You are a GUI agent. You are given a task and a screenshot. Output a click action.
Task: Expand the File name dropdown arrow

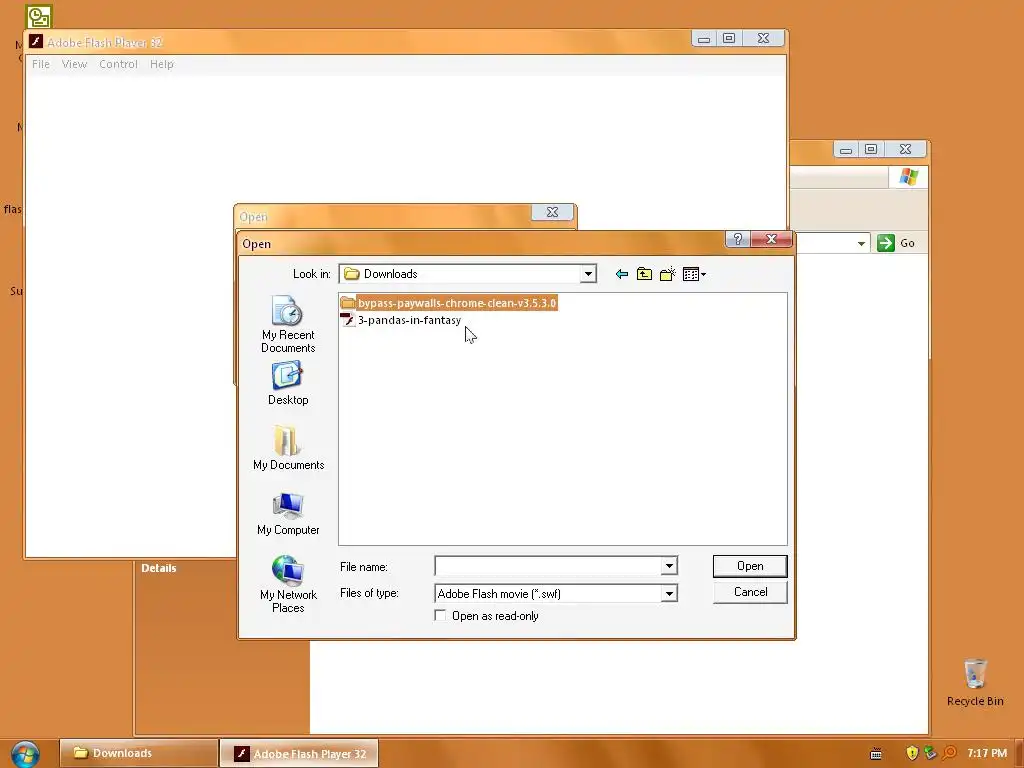[x=669, y=566]
